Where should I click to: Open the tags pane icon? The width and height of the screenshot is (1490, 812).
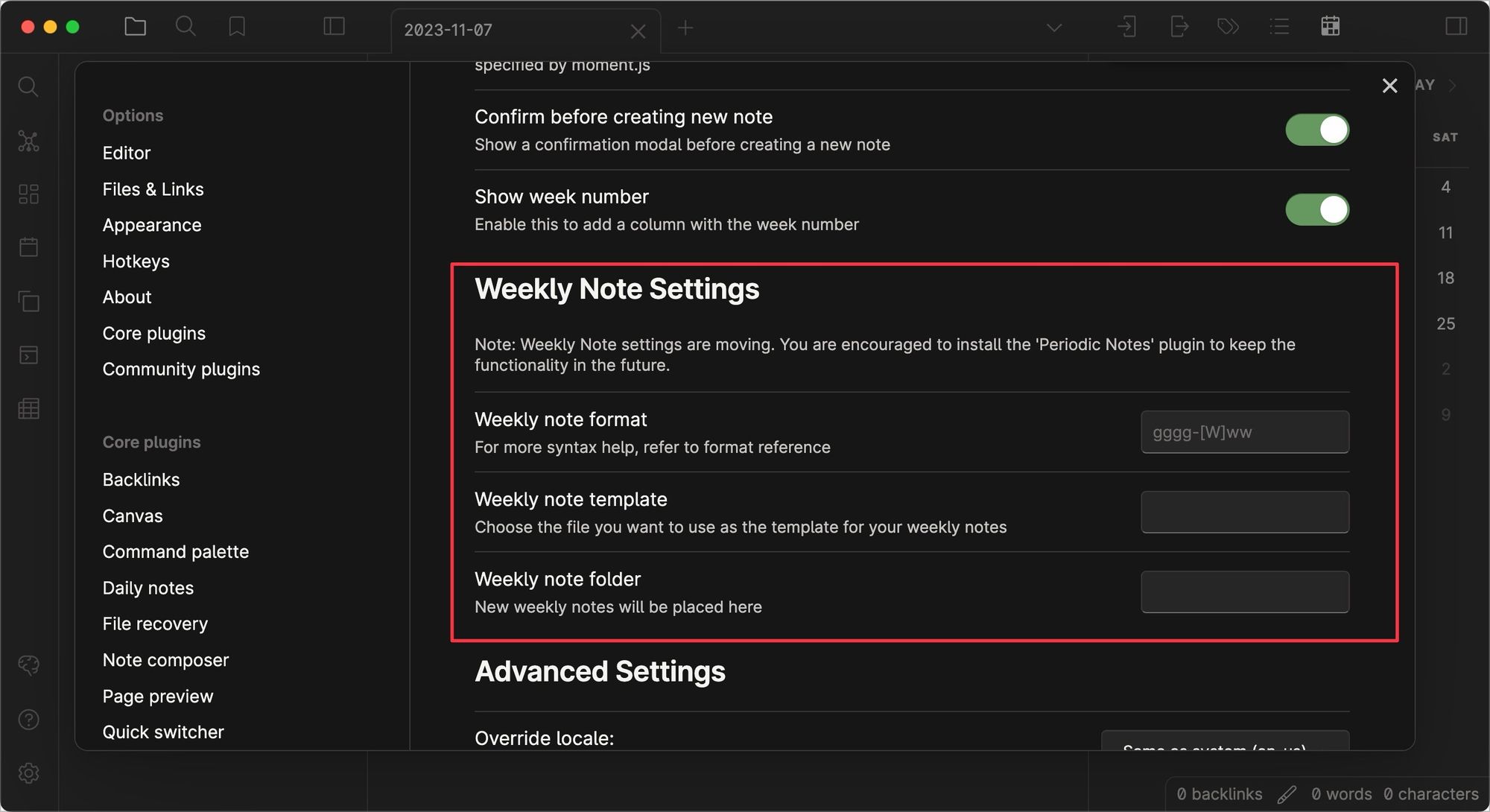point(1227,27)
